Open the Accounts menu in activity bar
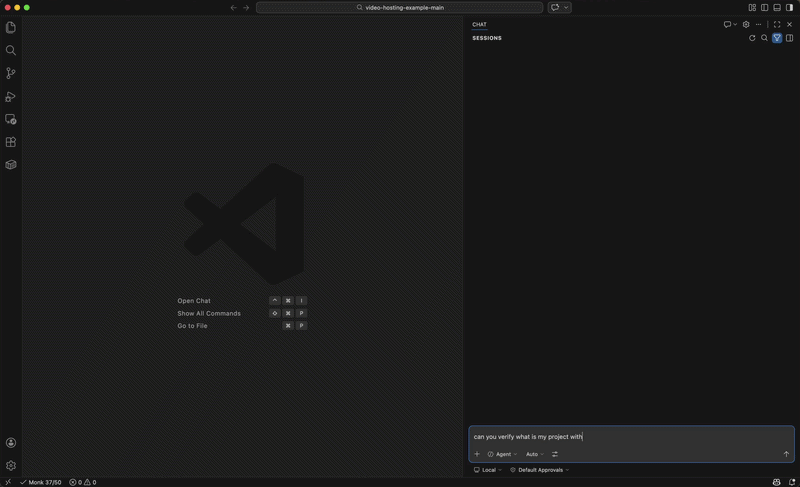 coord(11,443)
